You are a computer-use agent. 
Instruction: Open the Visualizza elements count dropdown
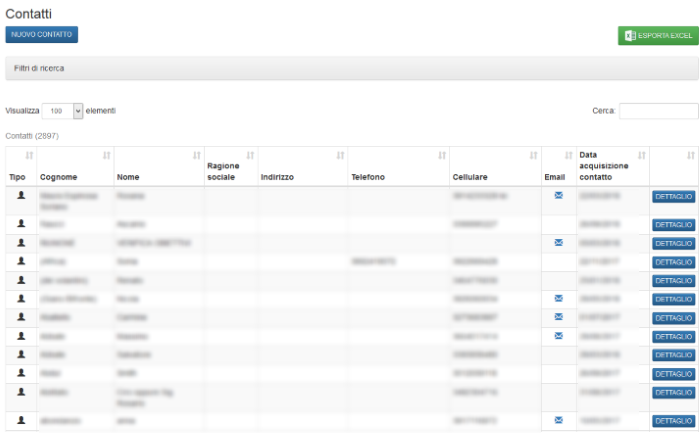[63, 111]
